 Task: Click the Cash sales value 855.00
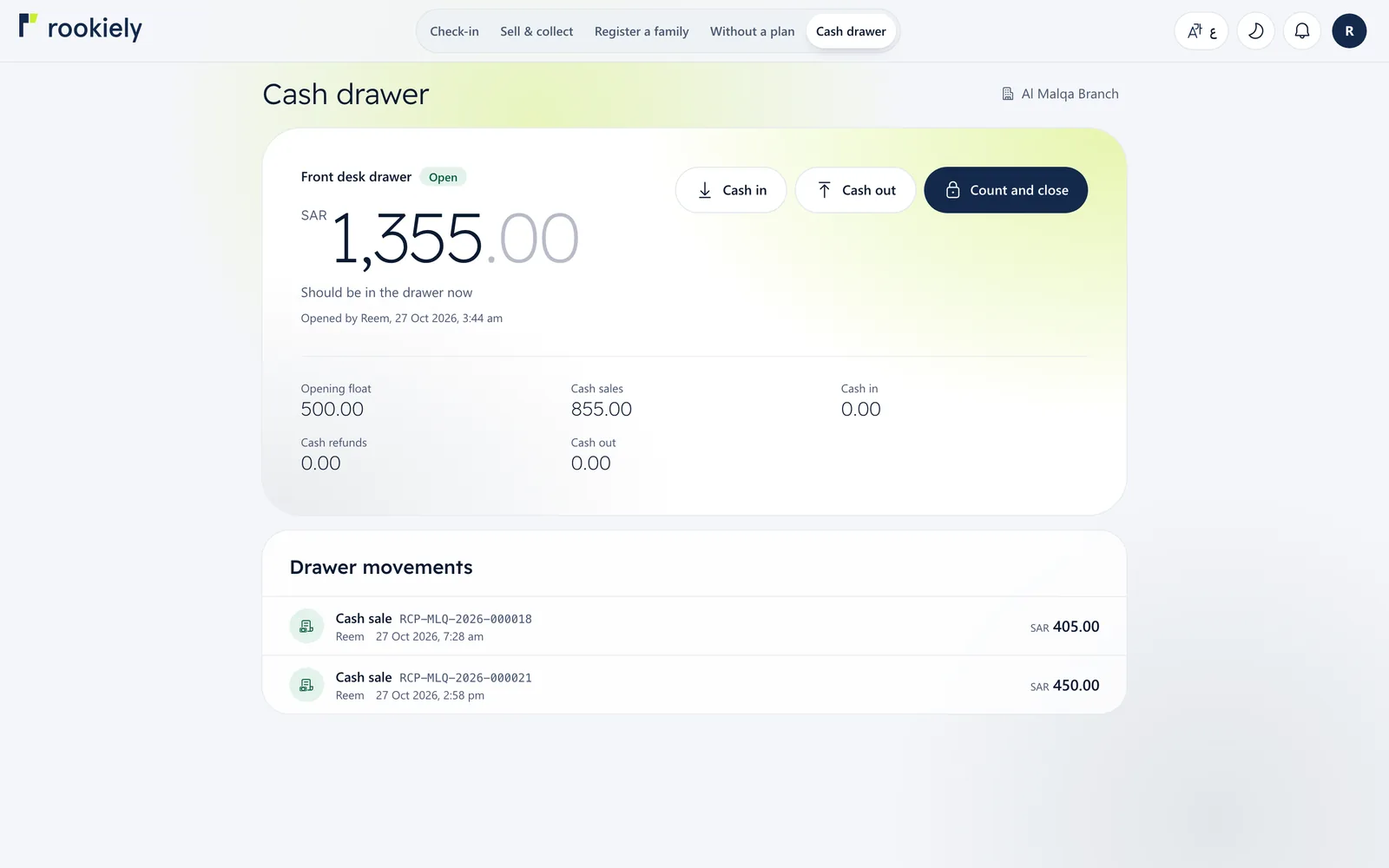pyautogui.click(x=602, y=410)
